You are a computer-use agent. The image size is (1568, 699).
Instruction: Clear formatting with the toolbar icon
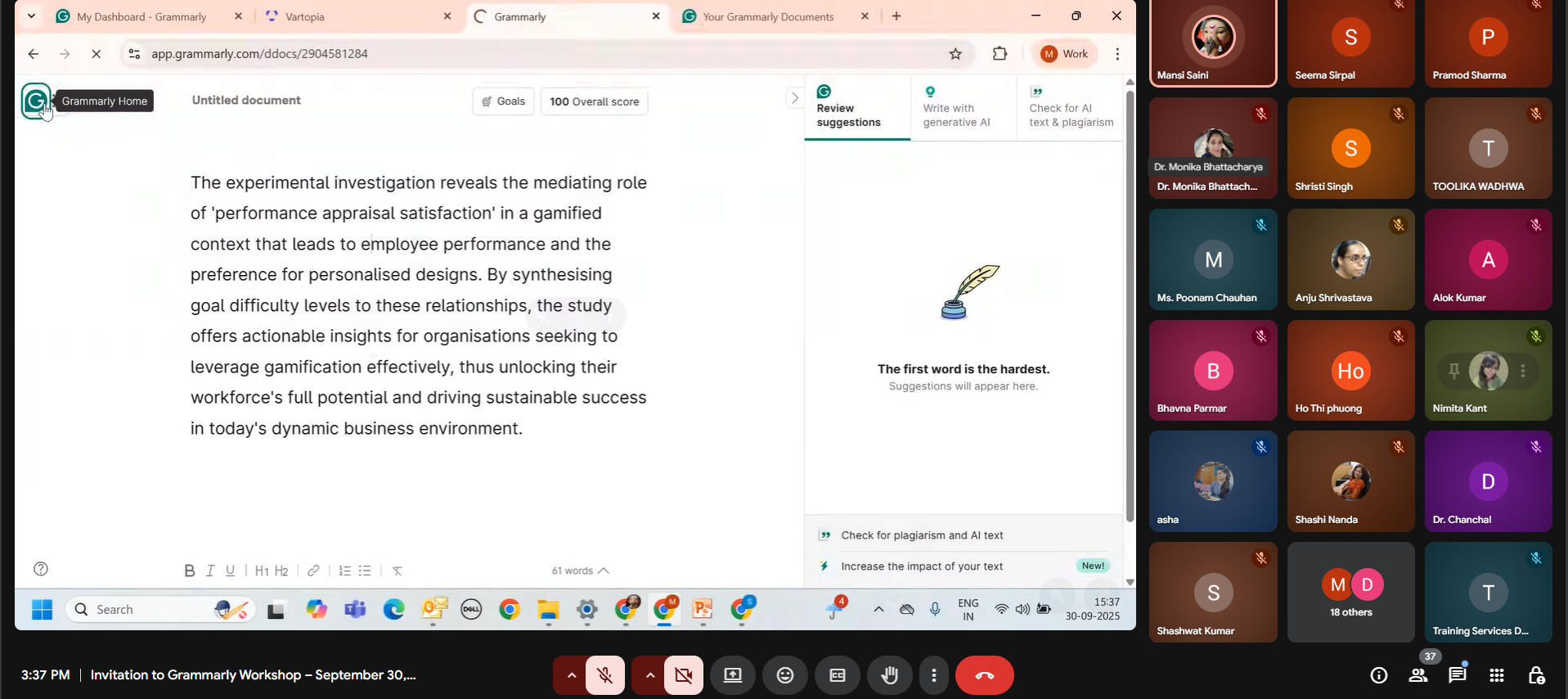(398, 570)
